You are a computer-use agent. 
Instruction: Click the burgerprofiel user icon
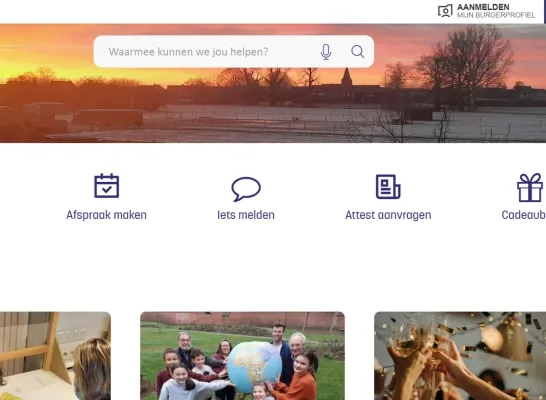click(445, 11)
